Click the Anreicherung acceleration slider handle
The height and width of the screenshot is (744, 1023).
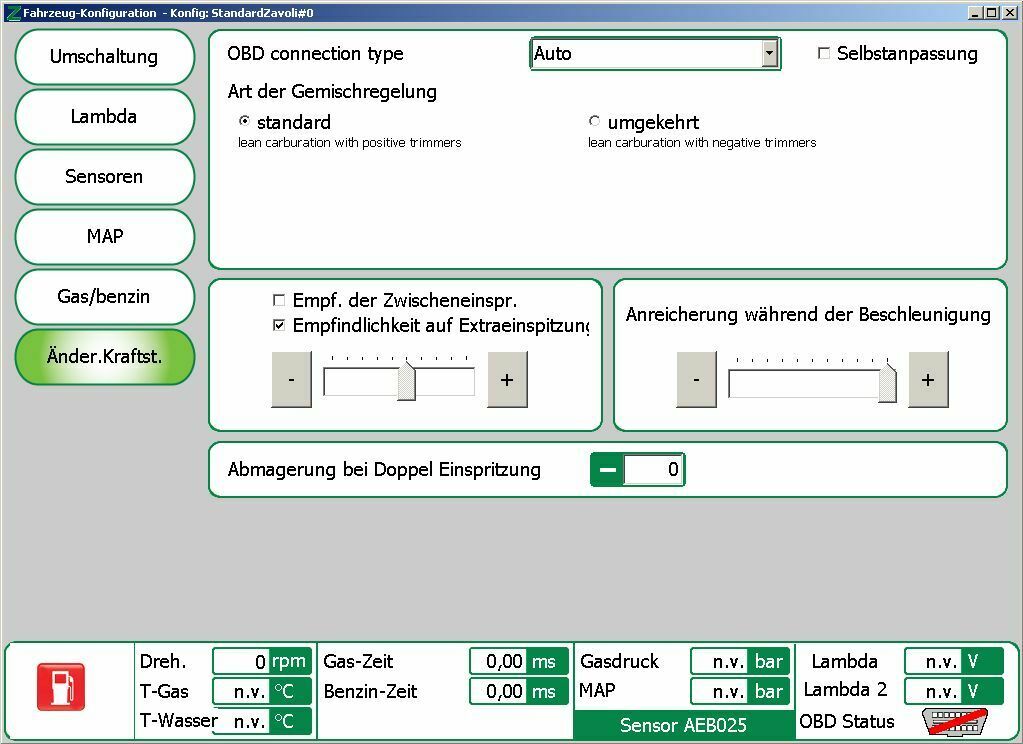point(887,382)
